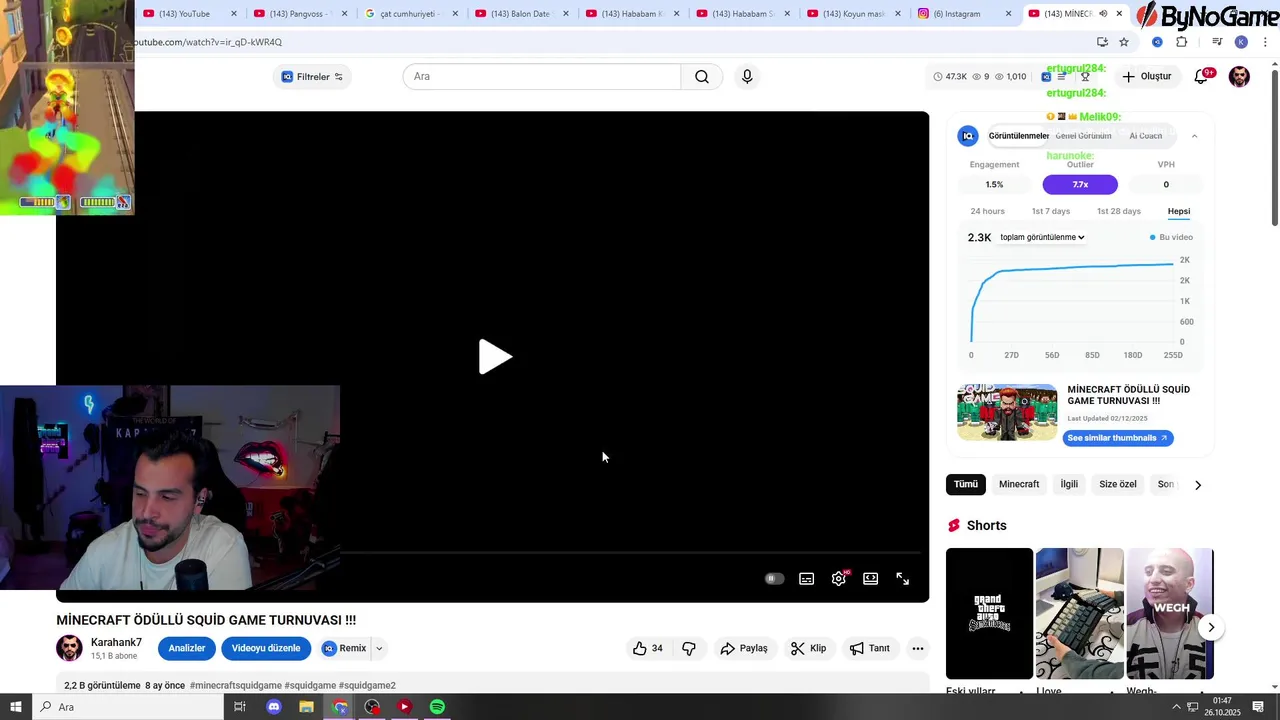Select the İlgili filter chip
The image size is (1280, 720).
coord(1069,484)
